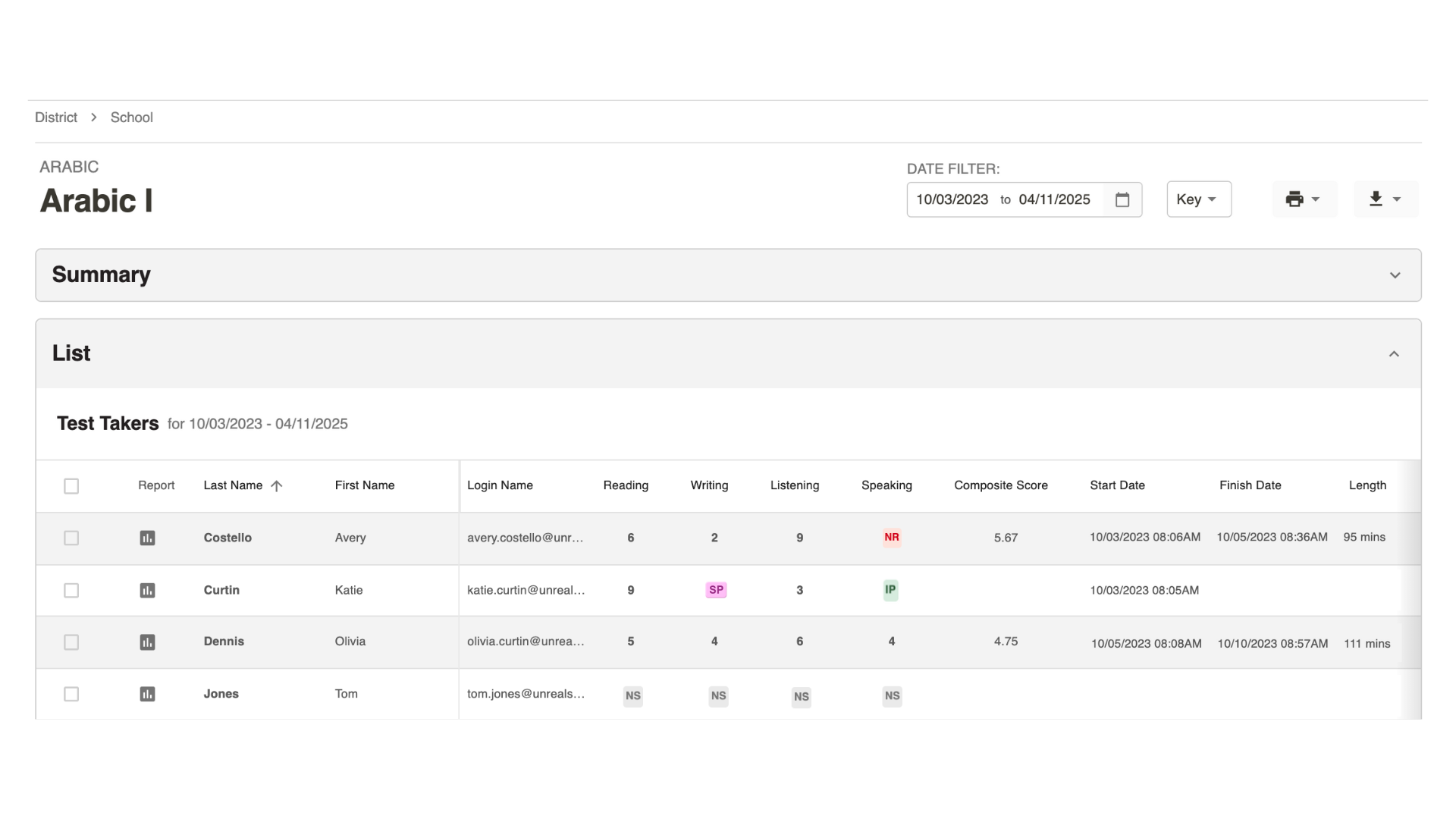Click the NS badge in Jones's Writing column
The width and height of the screenshot is (1456, 819).
pos(718,696)
